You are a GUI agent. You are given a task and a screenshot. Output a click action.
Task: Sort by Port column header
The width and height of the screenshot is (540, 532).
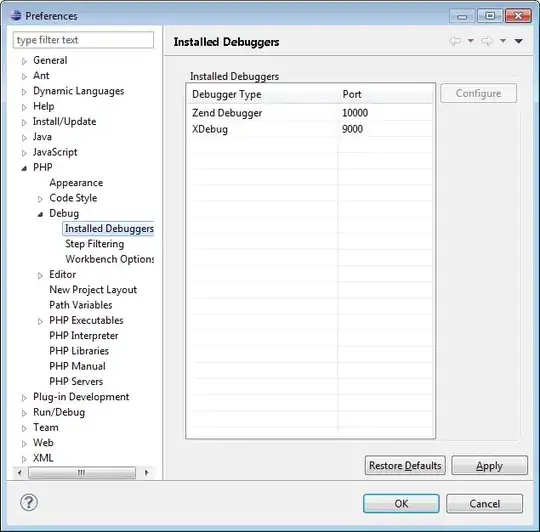(385, 94)
